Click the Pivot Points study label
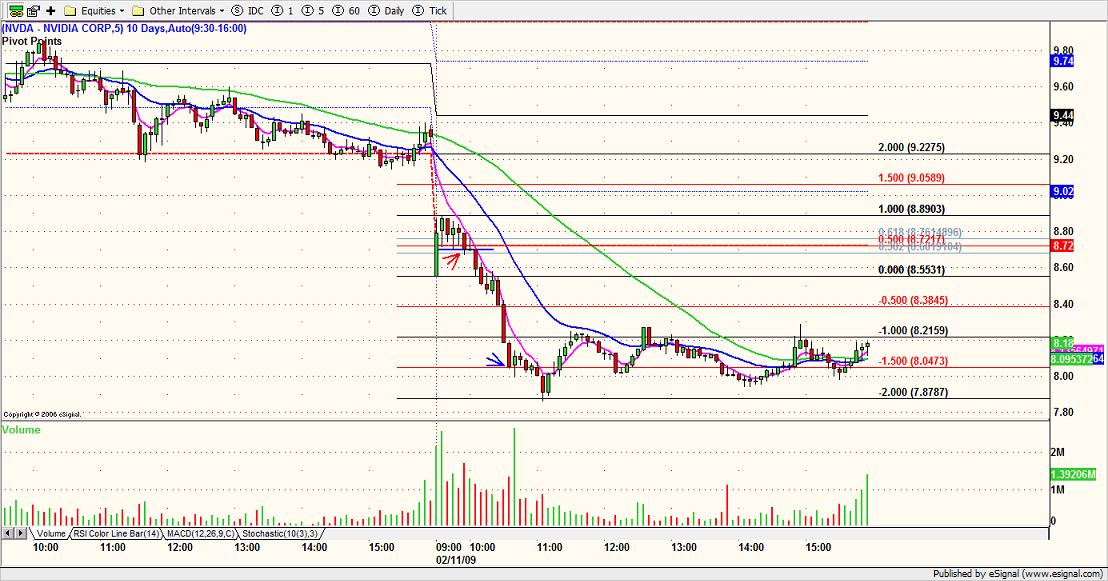The image size is (1108, 581). [32, 41]
